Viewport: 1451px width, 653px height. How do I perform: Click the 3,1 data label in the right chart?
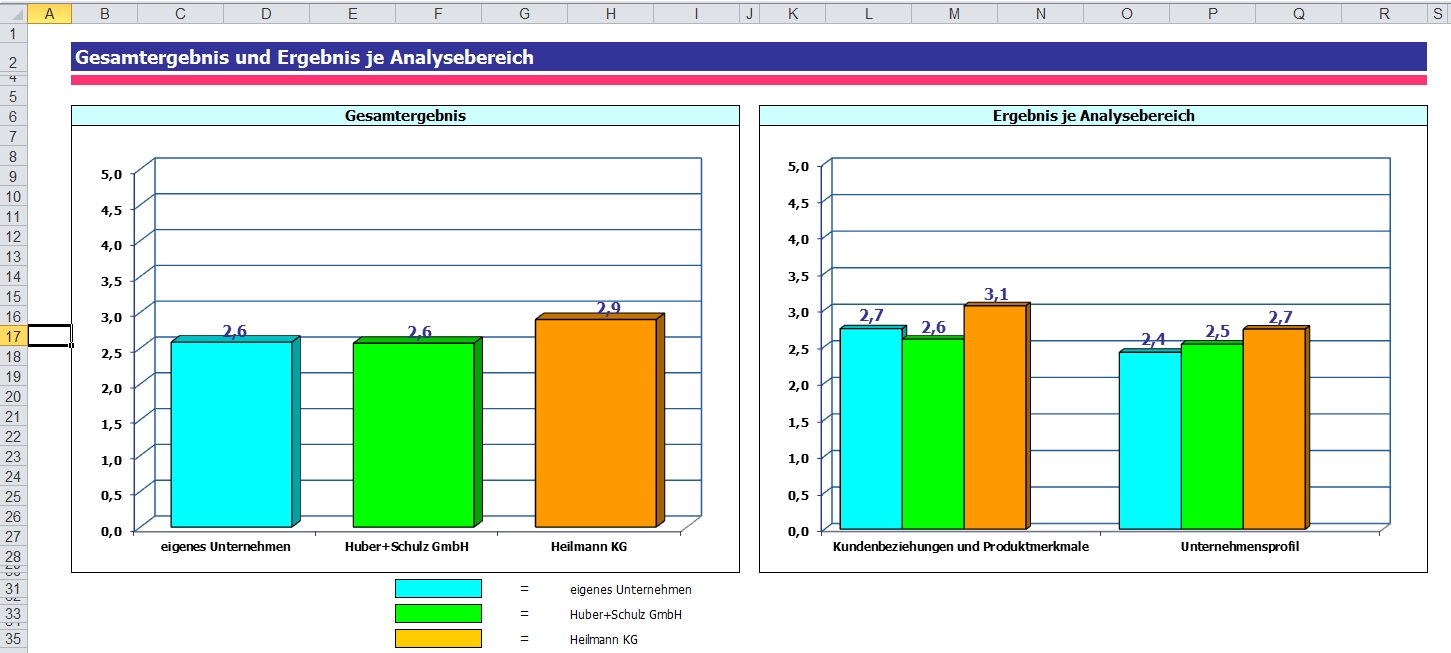pos(996,294)
